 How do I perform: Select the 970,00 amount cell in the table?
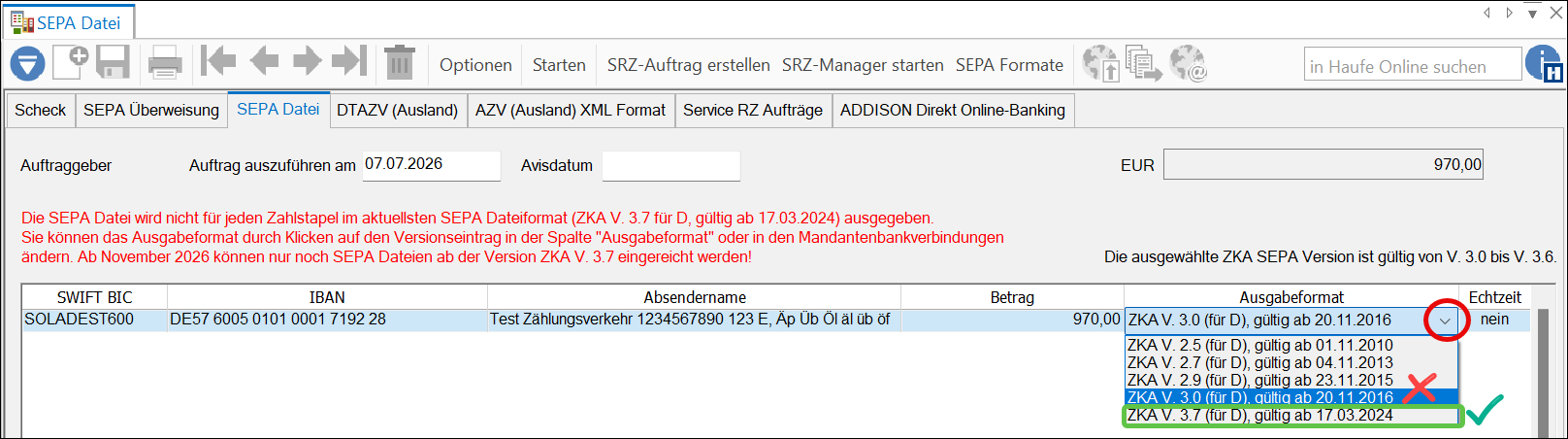click(1012, 320)
